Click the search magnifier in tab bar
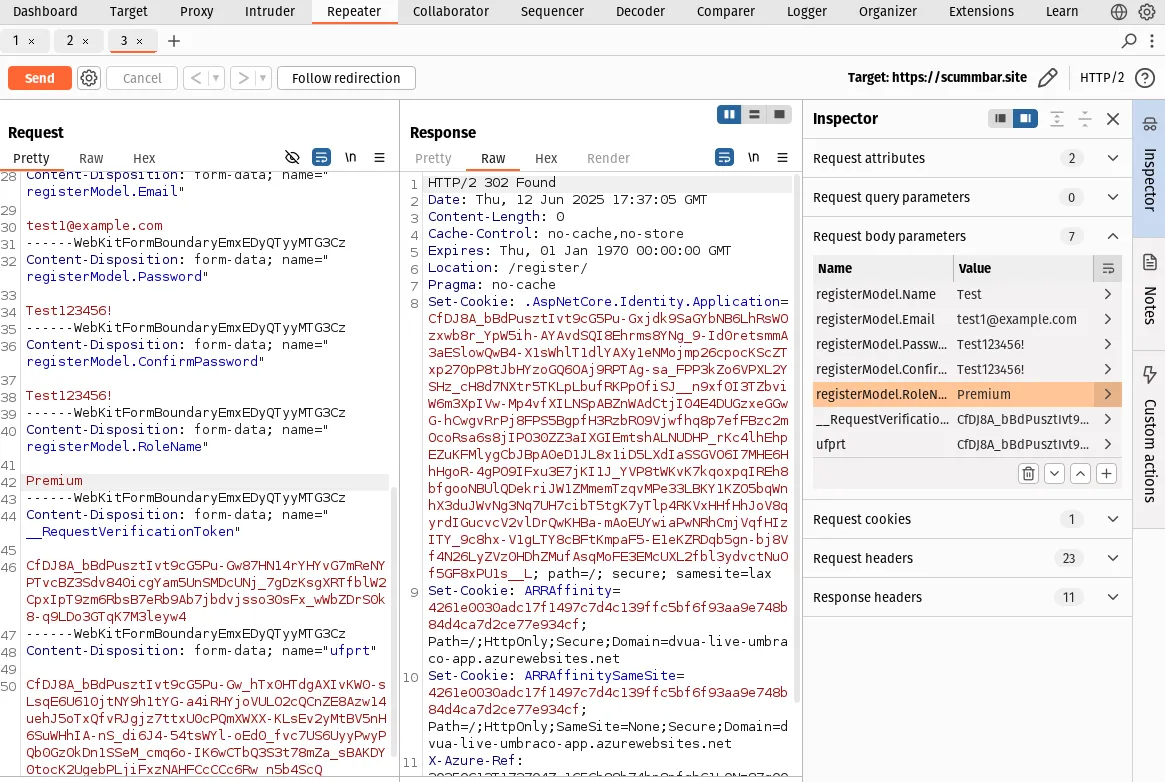This screenshot has width=1165, height=782. click(1129, 41)
